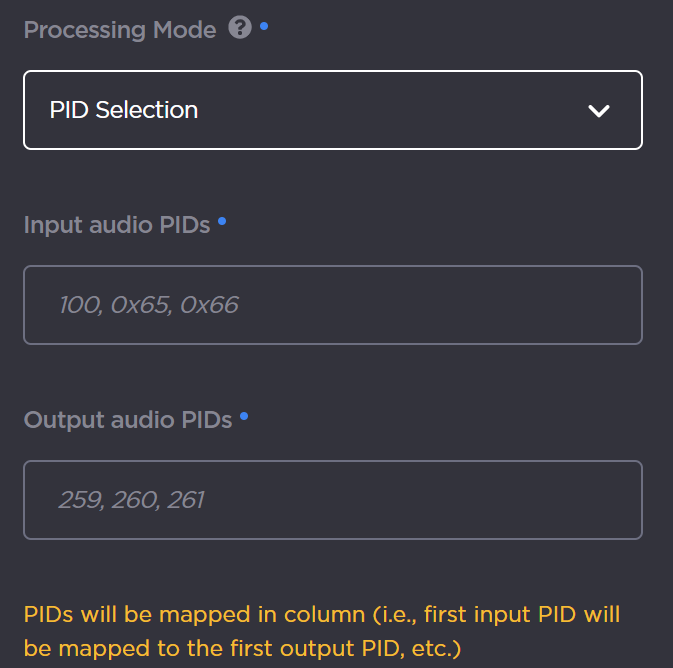
Task: Click the Processing Mode label
Action: tap(120, 30)
